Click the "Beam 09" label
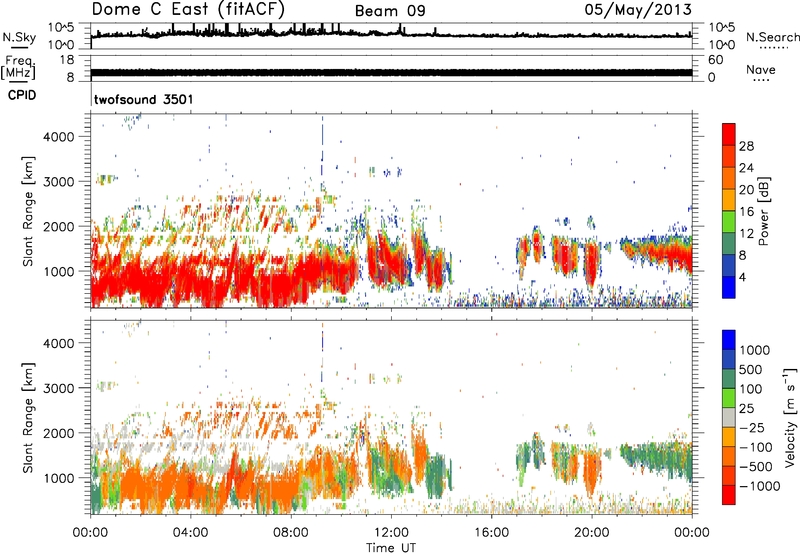The width and height of the screenshot is (800, 554). pyautogui.click(x=390, y=11)
